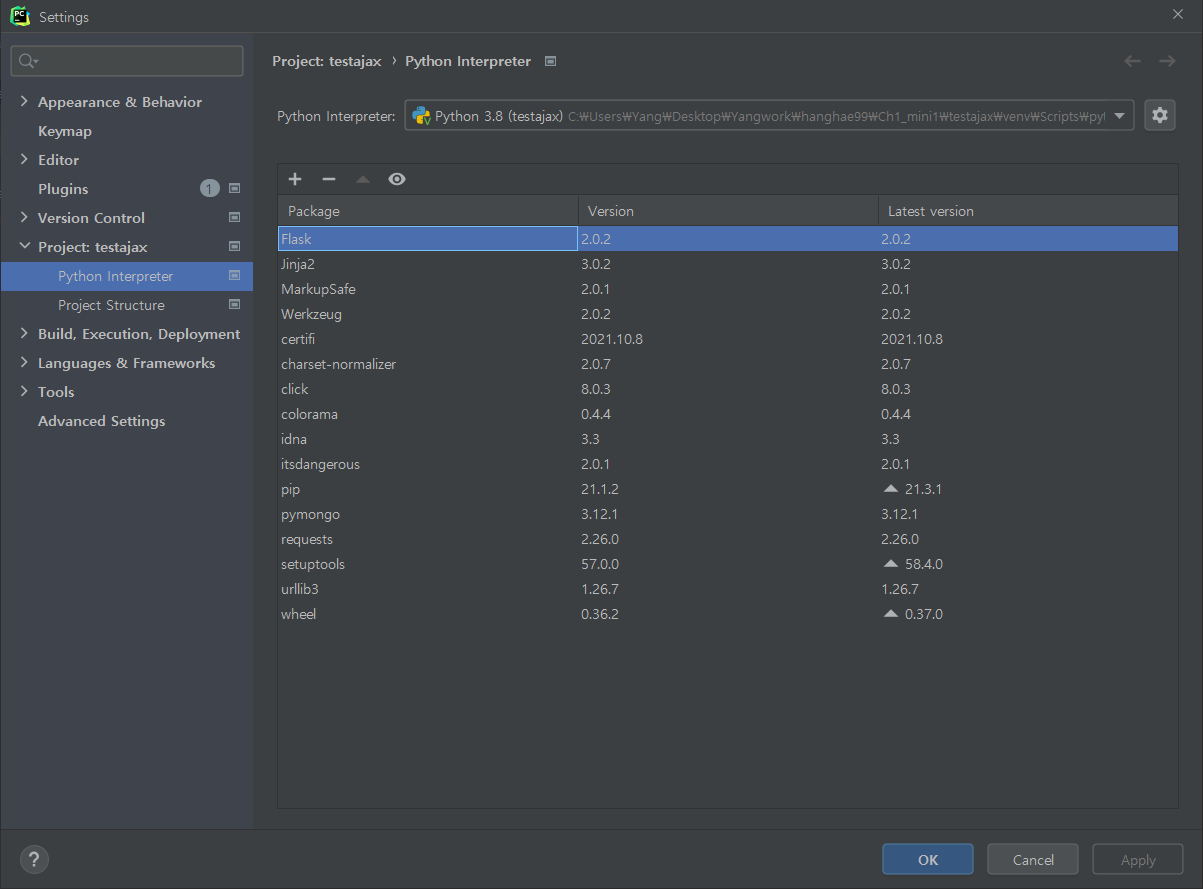
Task: Go back with the left arrow icon
Action: pos(1132,61)
